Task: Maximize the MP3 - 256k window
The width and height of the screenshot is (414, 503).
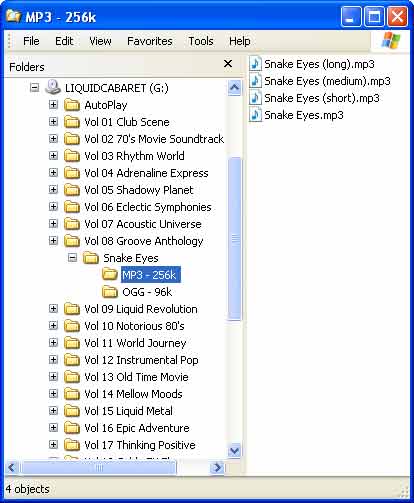Action: 374,16
